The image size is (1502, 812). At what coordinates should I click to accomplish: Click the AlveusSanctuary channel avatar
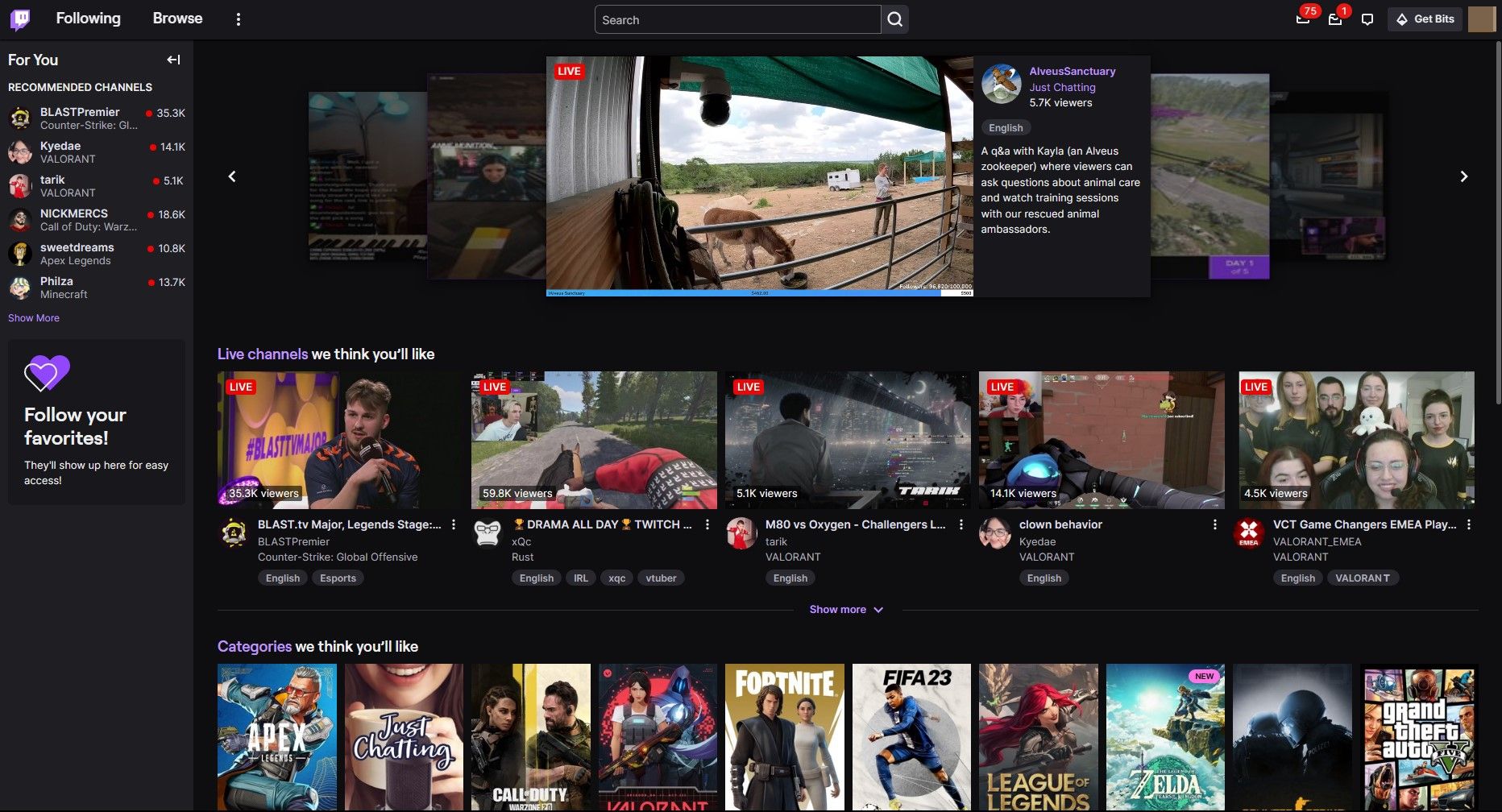coord(1002,85)
